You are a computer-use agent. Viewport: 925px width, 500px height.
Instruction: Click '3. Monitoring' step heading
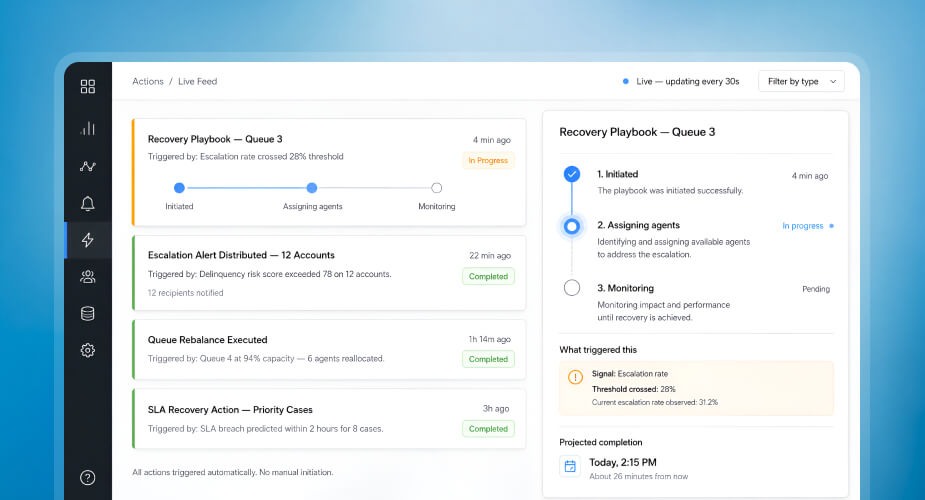click(x=625, y=288)
